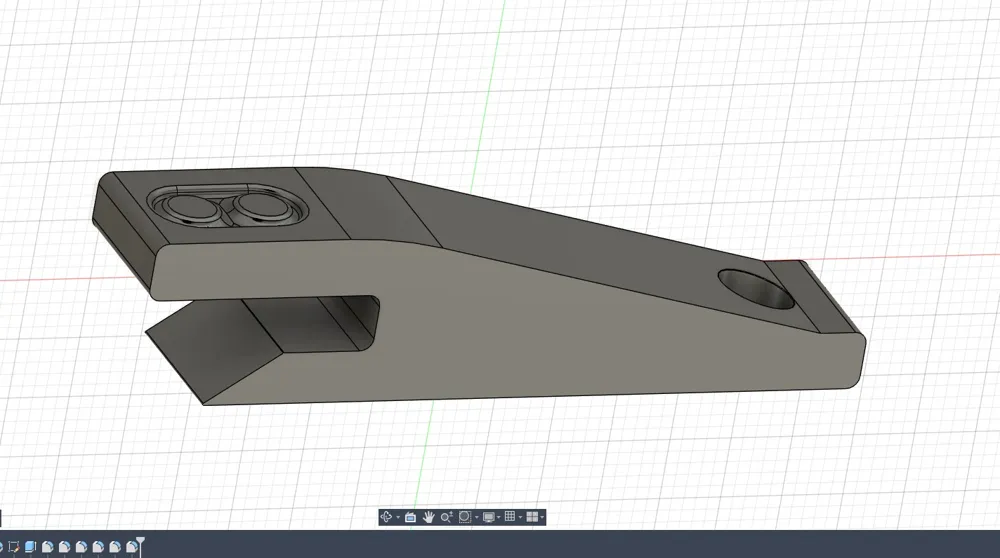
Task: Open the Zoom Window dropdown arrow
Action: [476, 517]
